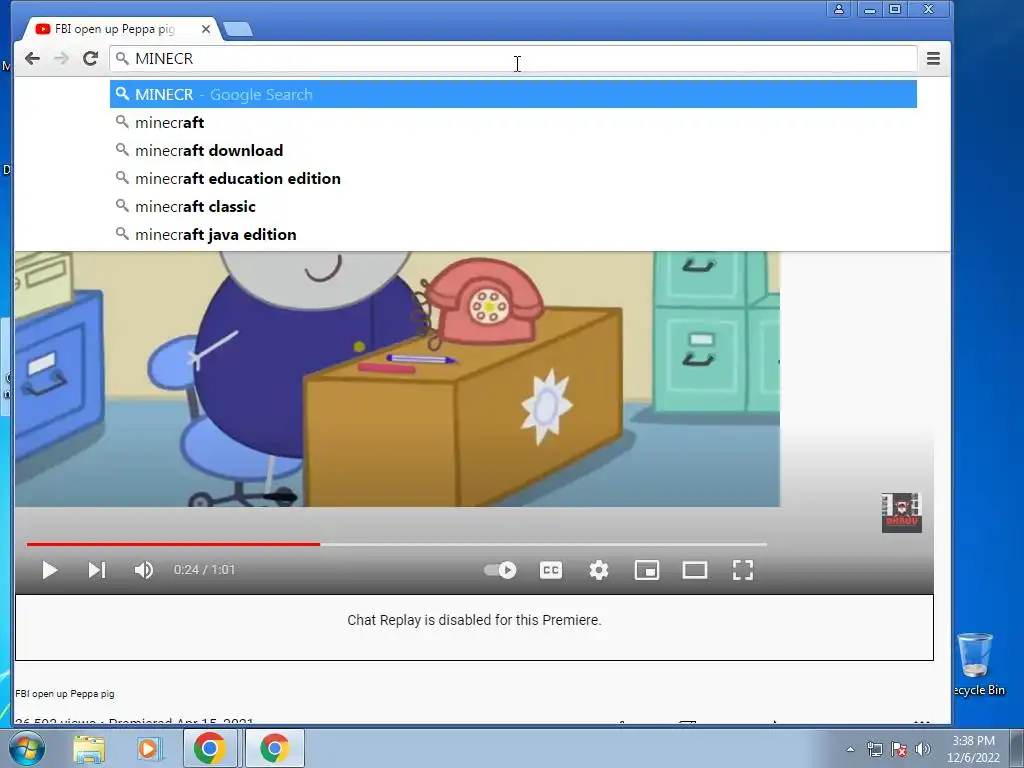Select the Recycle Bin desktop icon
This screenshot has width=1024, height=768.
[977, 664]
